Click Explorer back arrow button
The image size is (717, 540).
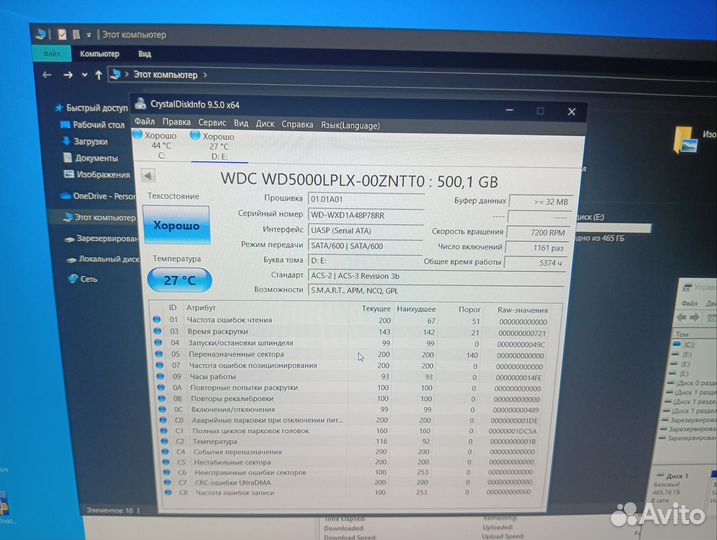click(x=47, y=75)
